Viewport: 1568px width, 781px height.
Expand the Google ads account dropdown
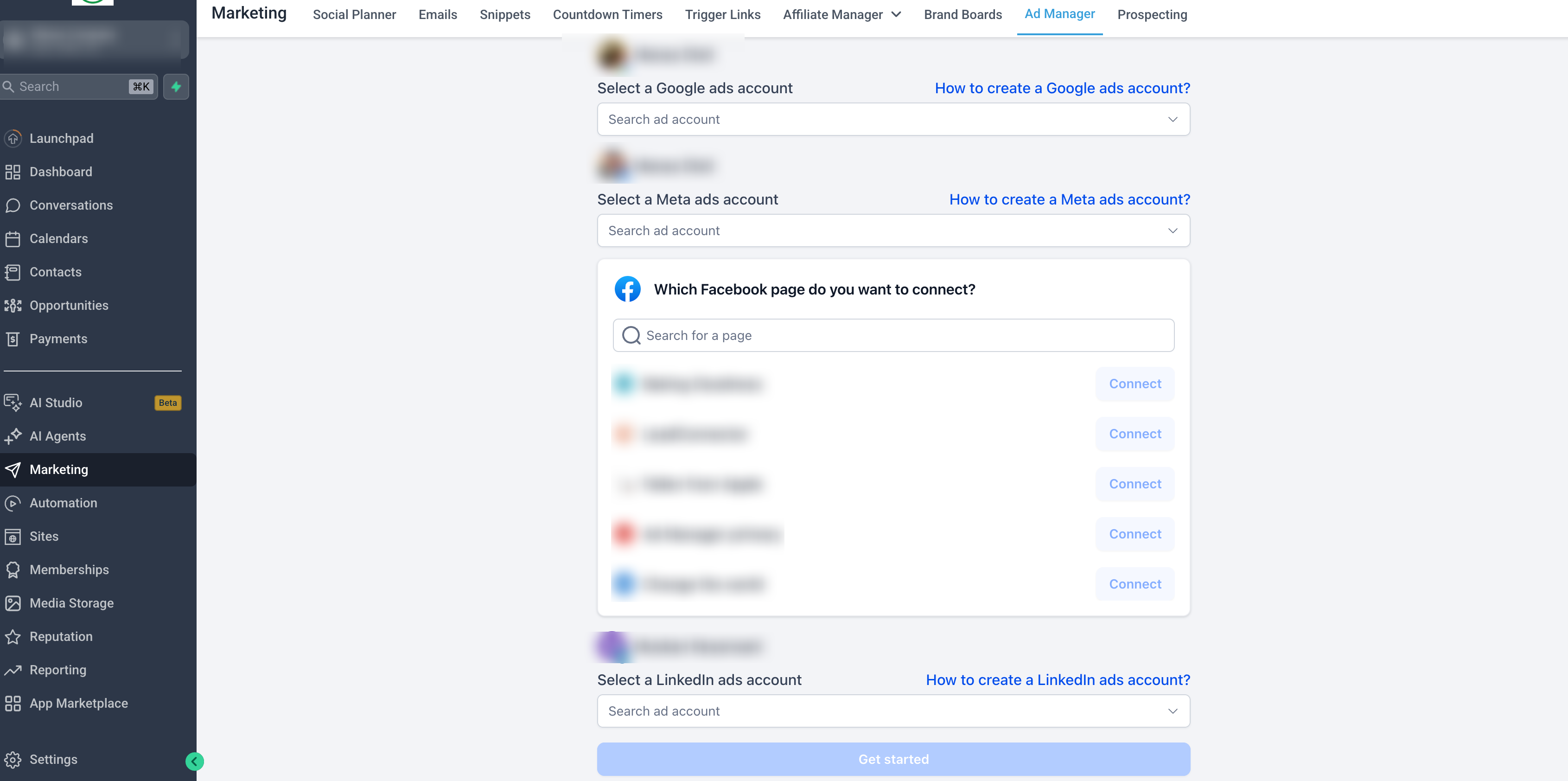[1173, 119]
